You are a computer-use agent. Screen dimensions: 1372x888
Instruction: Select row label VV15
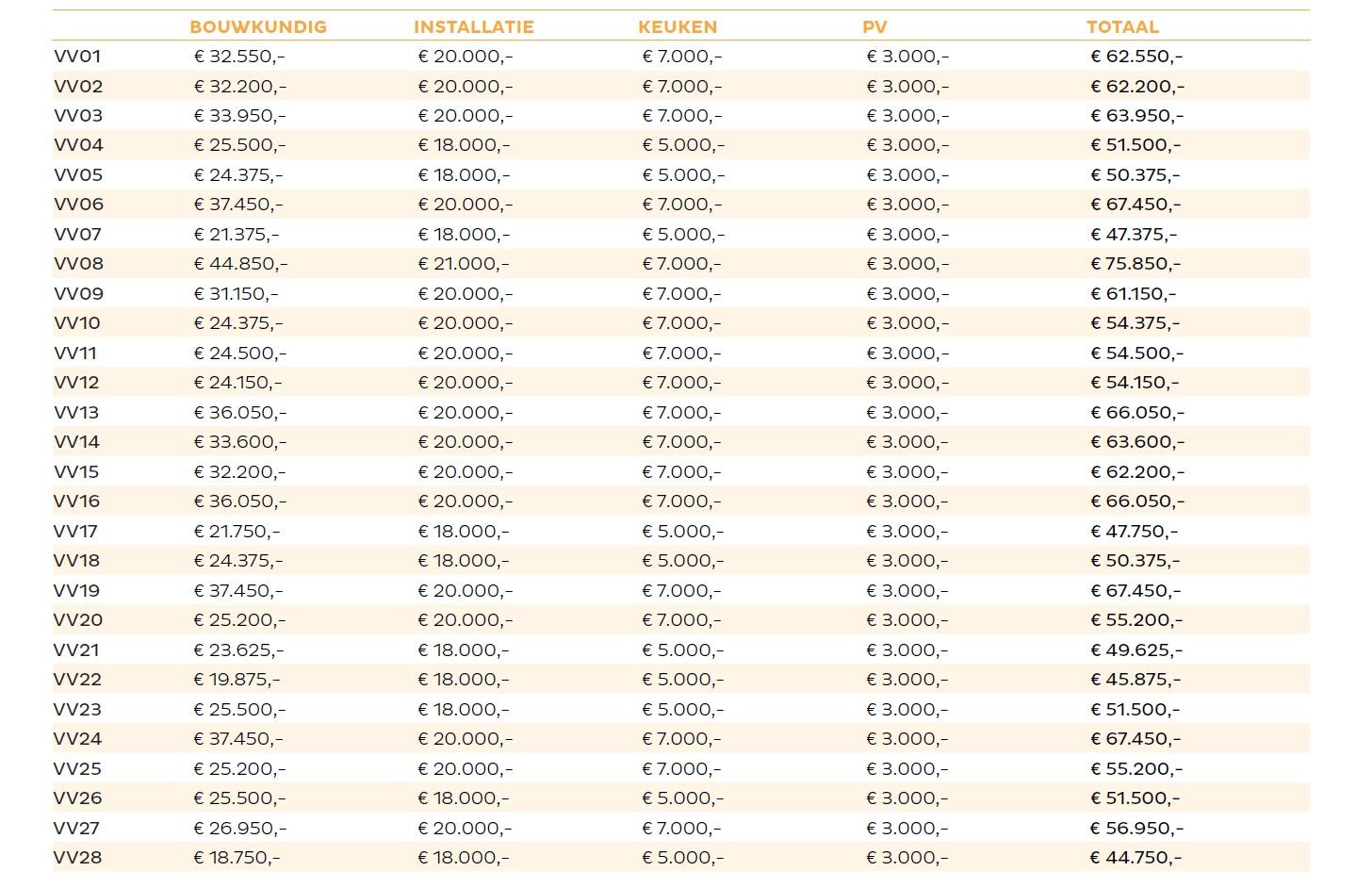[x=76, y=472]
